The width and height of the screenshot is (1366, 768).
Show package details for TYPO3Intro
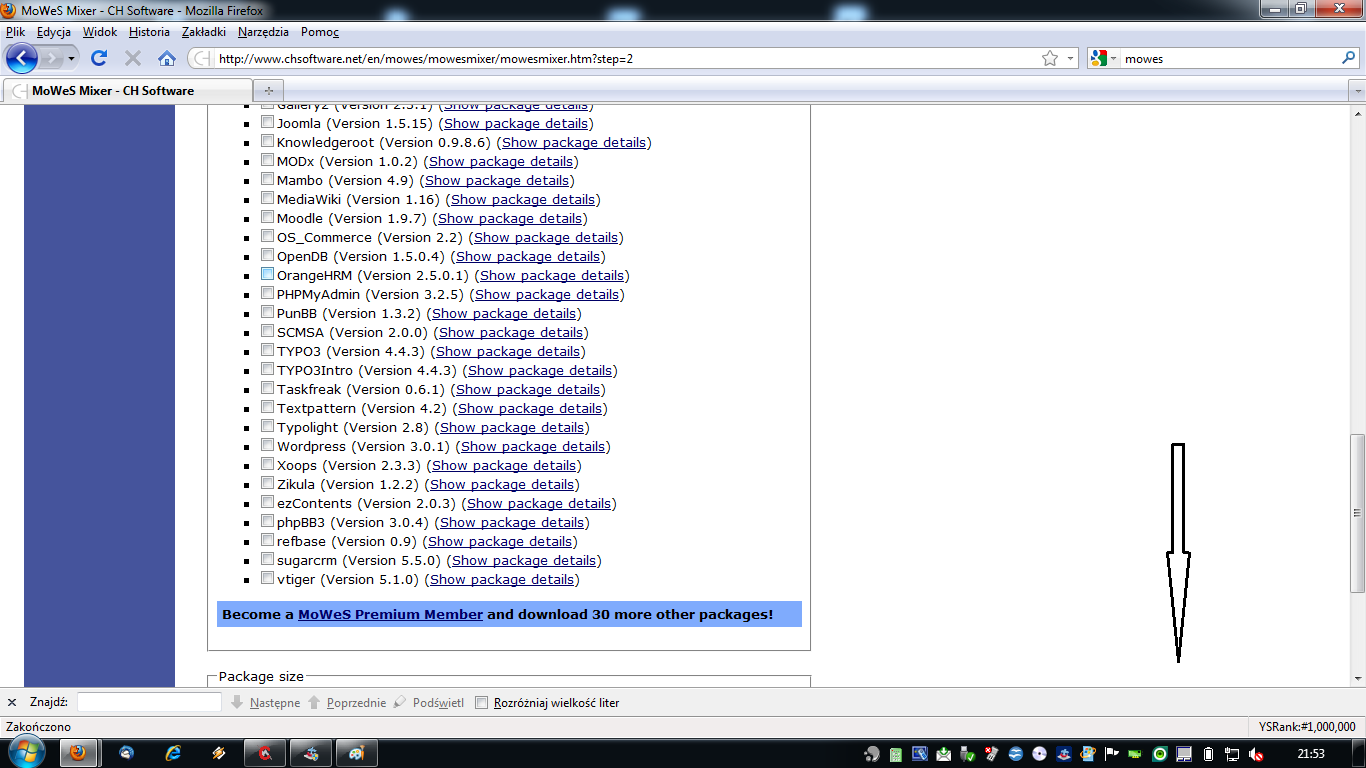(x=541, y=371)
